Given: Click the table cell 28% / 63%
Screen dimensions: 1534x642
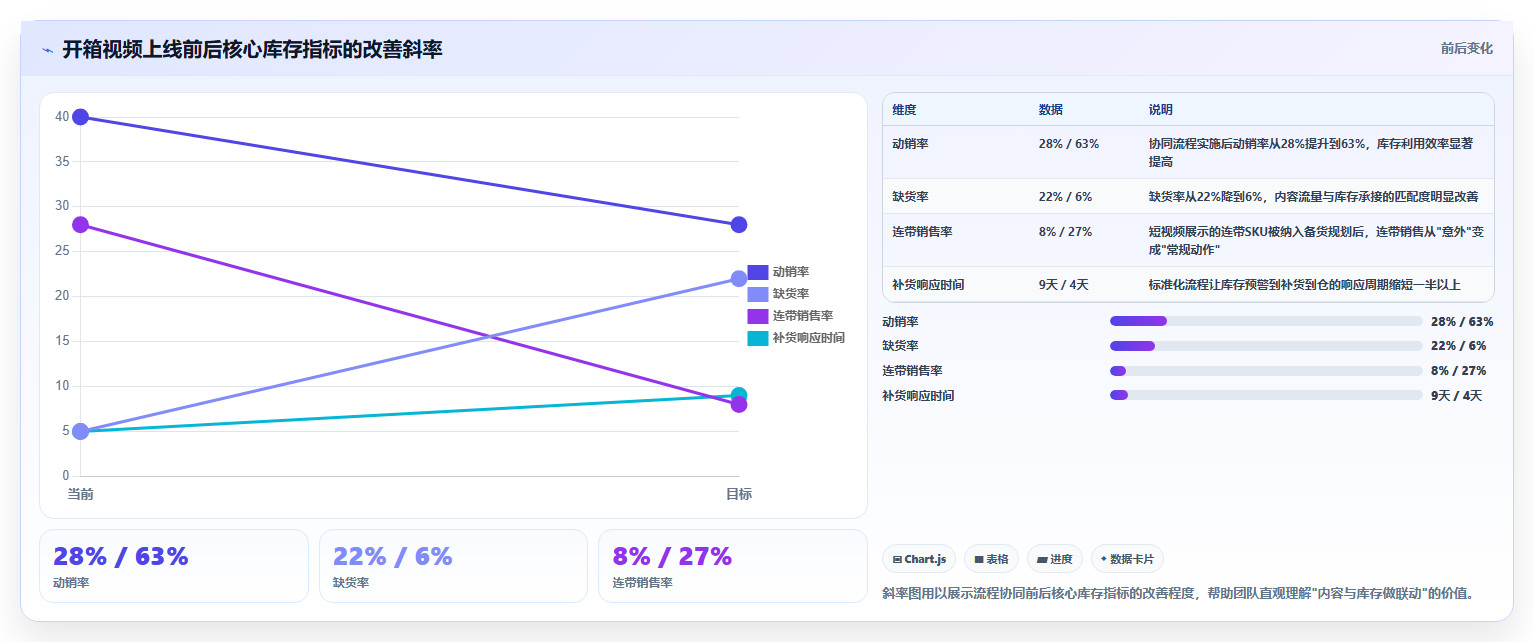Looking at the screenshot, I should 1084,152.
